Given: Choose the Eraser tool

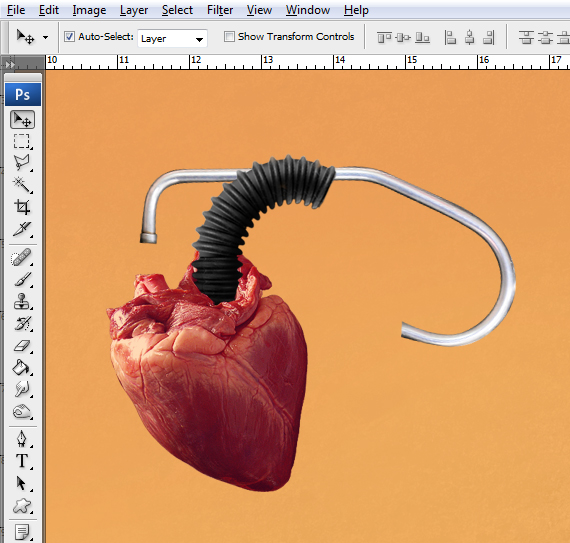Looking at the screenshot, I should pyautogui.click(x=22, y=345).
